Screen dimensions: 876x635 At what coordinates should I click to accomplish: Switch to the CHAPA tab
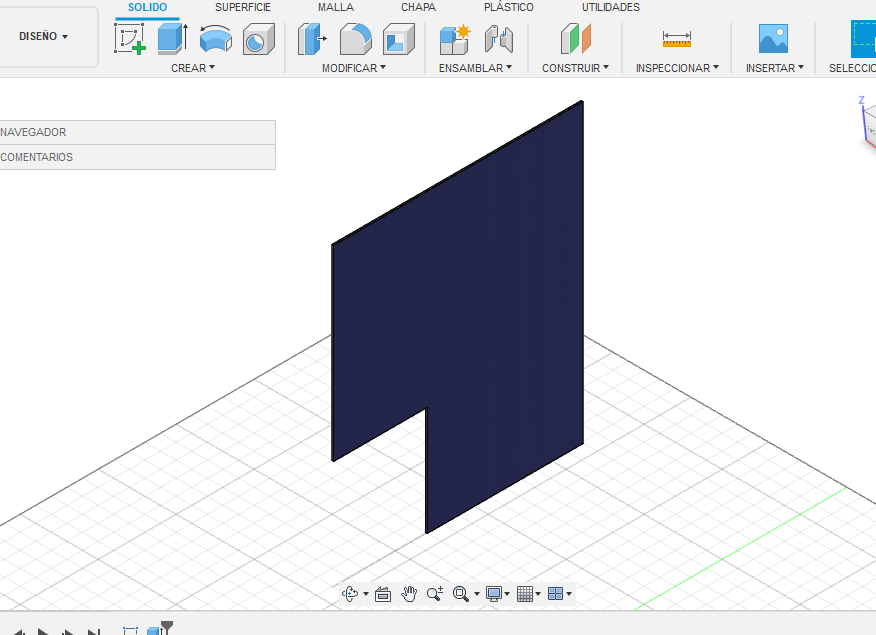[x=418, y=7]
